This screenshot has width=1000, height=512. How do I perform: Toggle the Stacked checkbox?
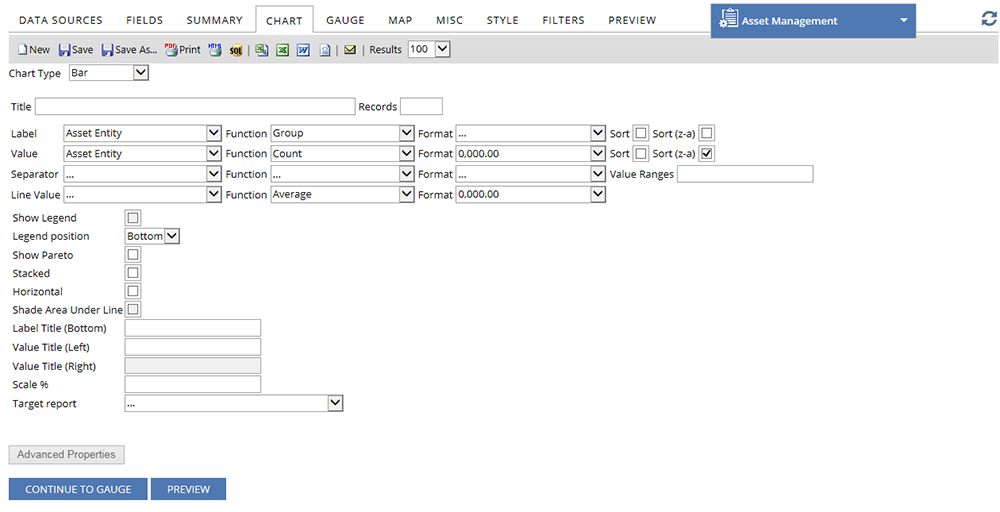(134, 273)
